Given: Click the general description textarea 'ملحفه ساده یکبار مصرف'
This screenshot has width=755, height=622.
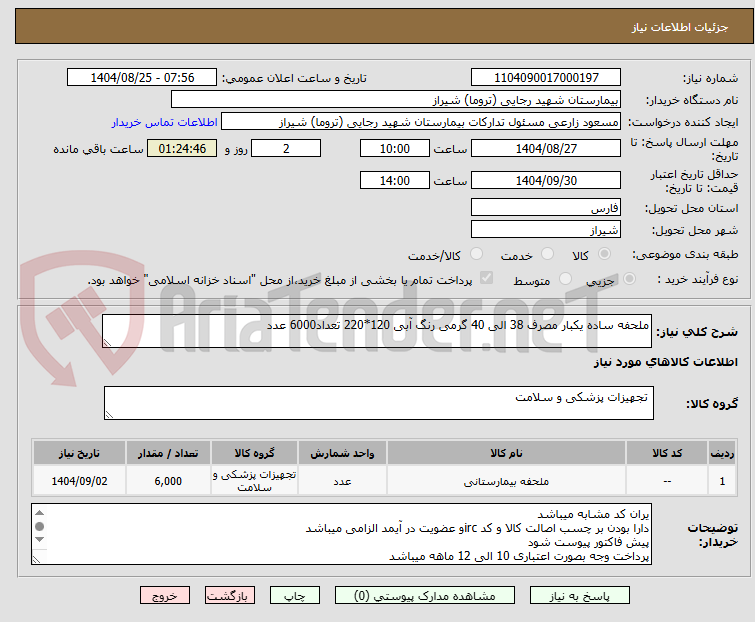Looking at the screenshot, I should (x=377, y=331).
